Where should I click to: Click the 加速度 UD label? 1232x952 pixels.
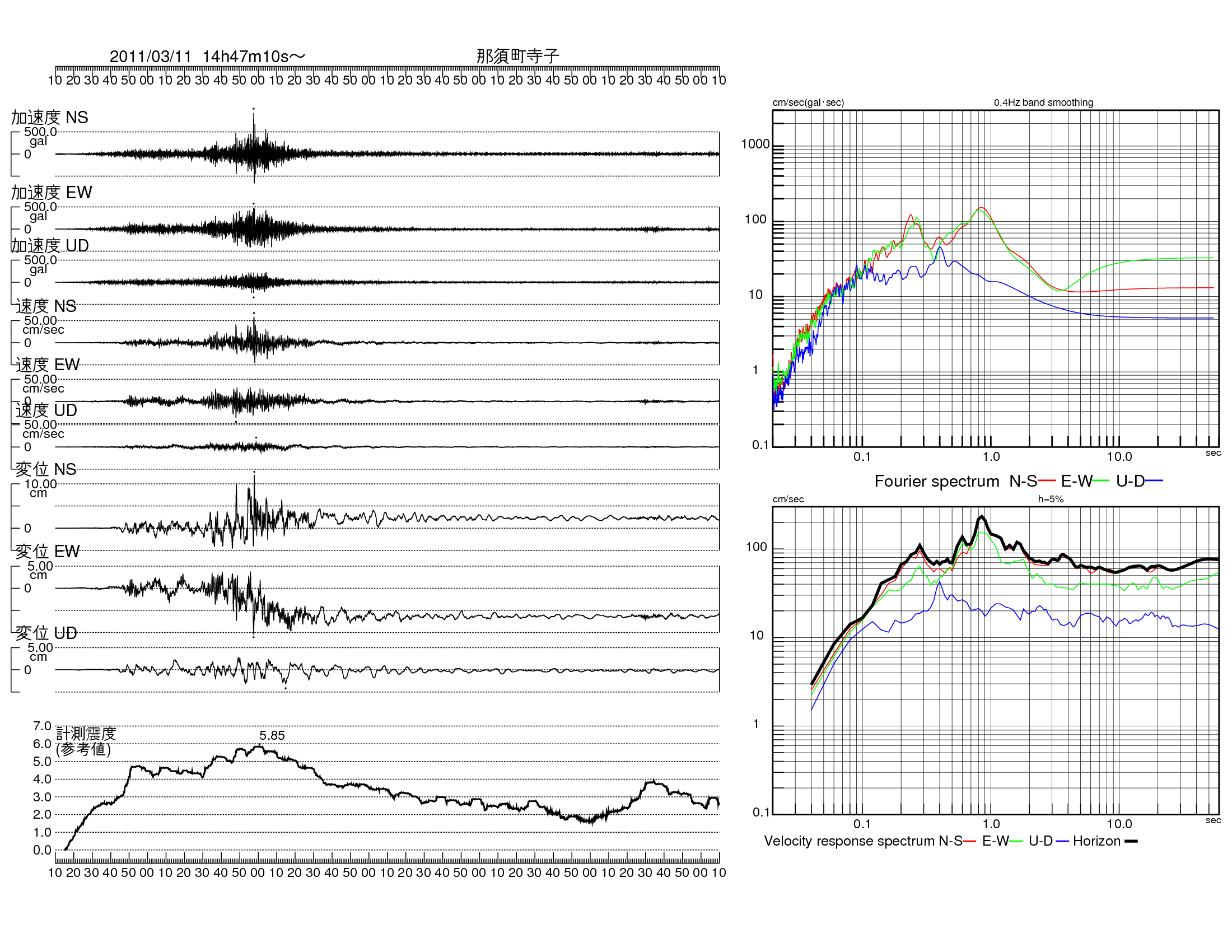click(x=50, y=245)
